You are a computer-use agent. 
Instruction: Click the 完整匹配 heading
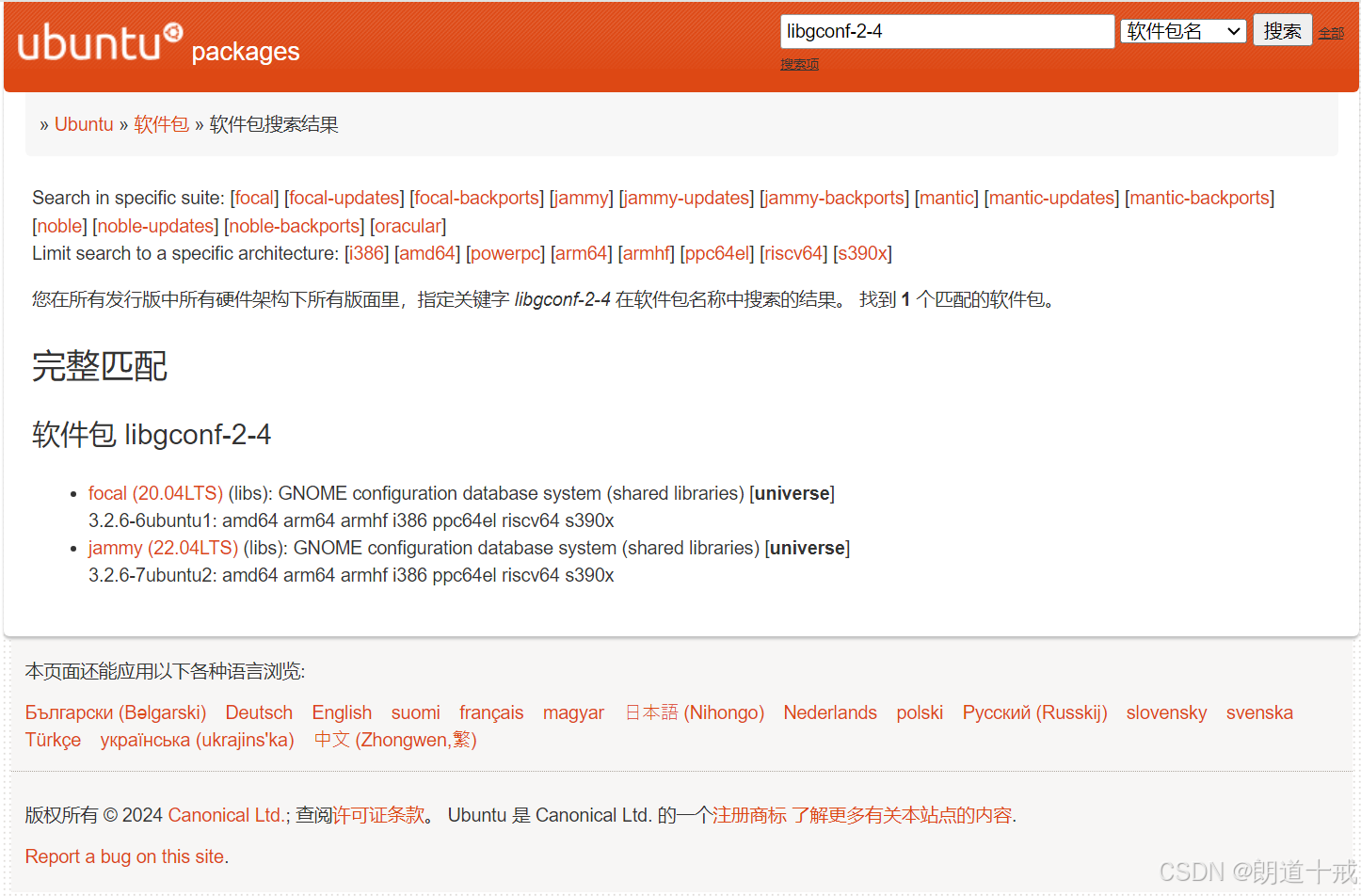pos(100,366)
